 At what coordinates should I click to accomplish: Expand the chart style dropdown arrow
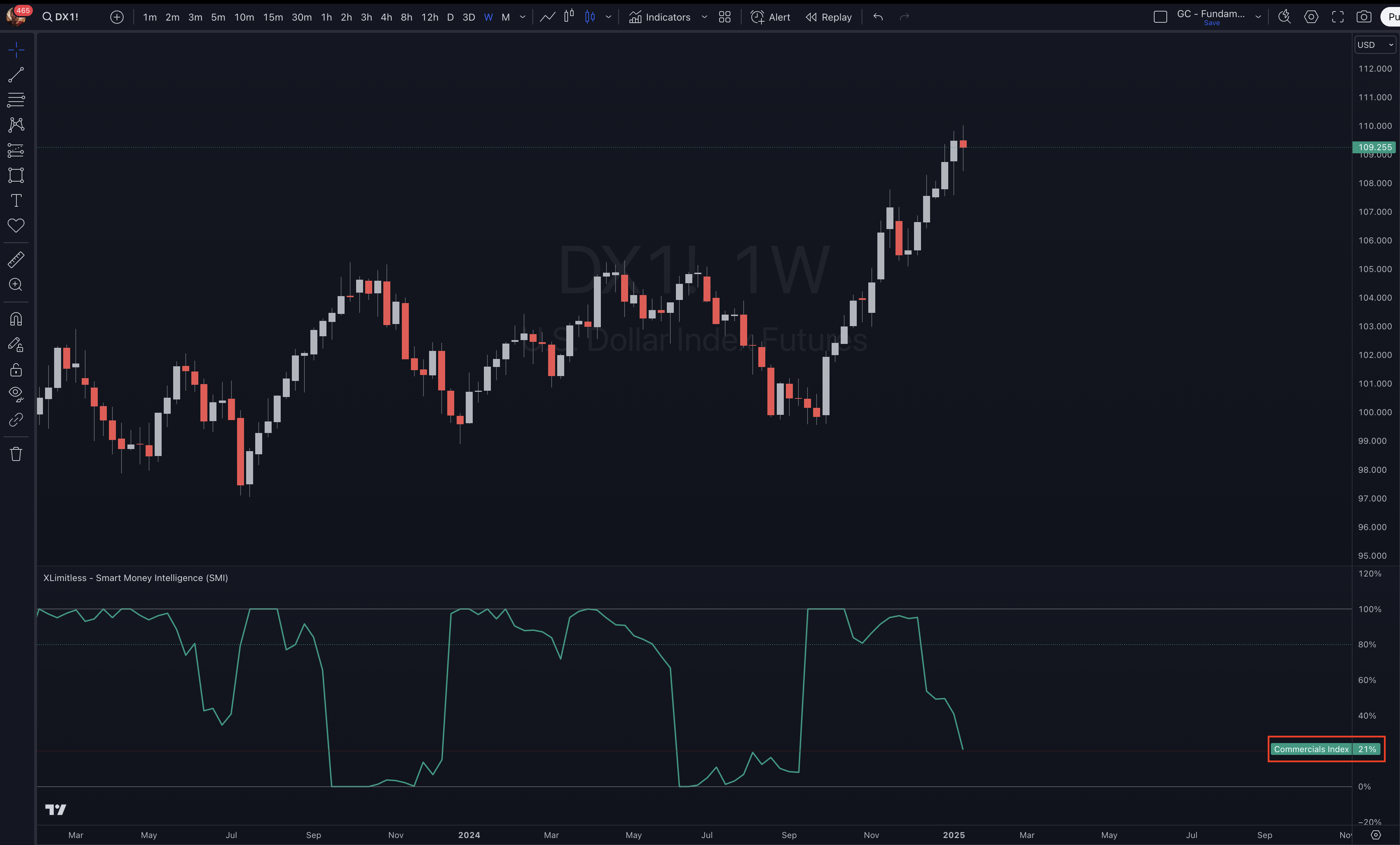pos(609,17)
